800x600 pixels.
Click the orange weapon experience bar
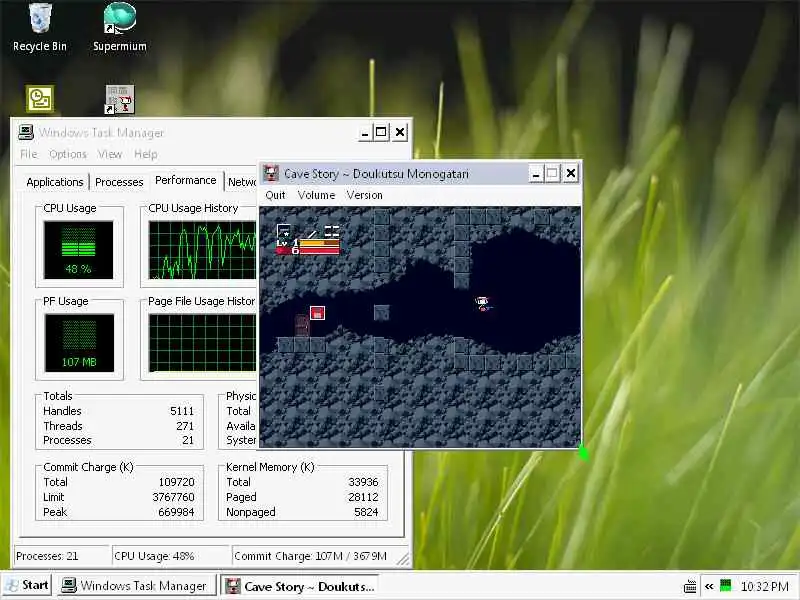319,243
